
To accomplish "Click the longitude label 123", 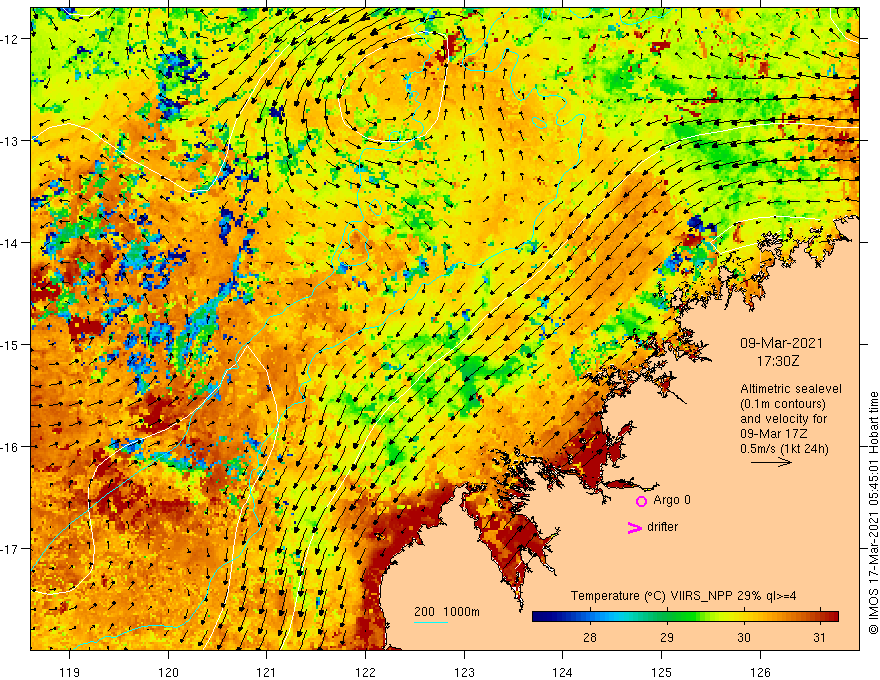I will pyautogui.click(x=464, y=672).
